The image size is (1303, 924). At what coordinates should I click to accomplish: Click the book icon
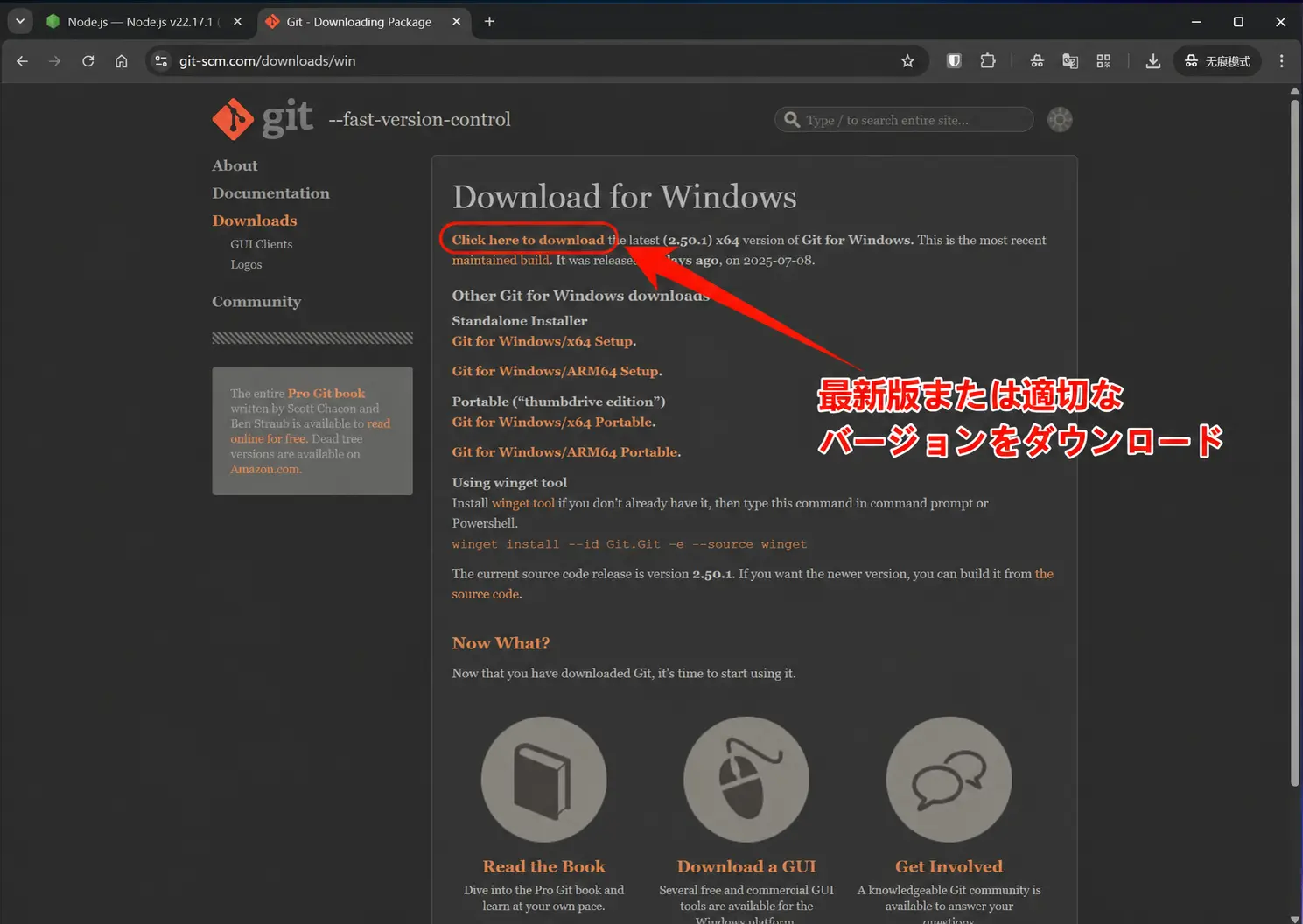tap(543, 780)
